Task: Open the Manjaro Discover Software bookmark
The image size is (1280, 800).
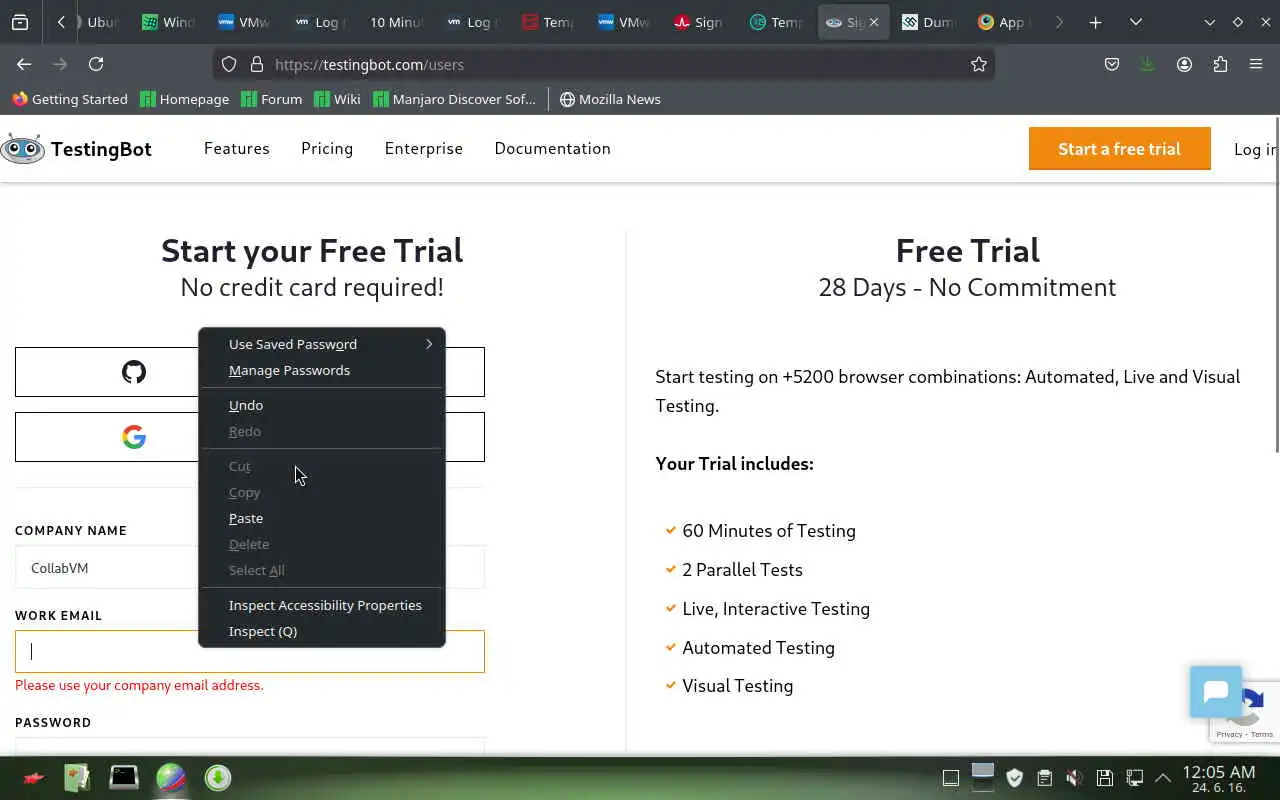Action: [x=455, y=99]
